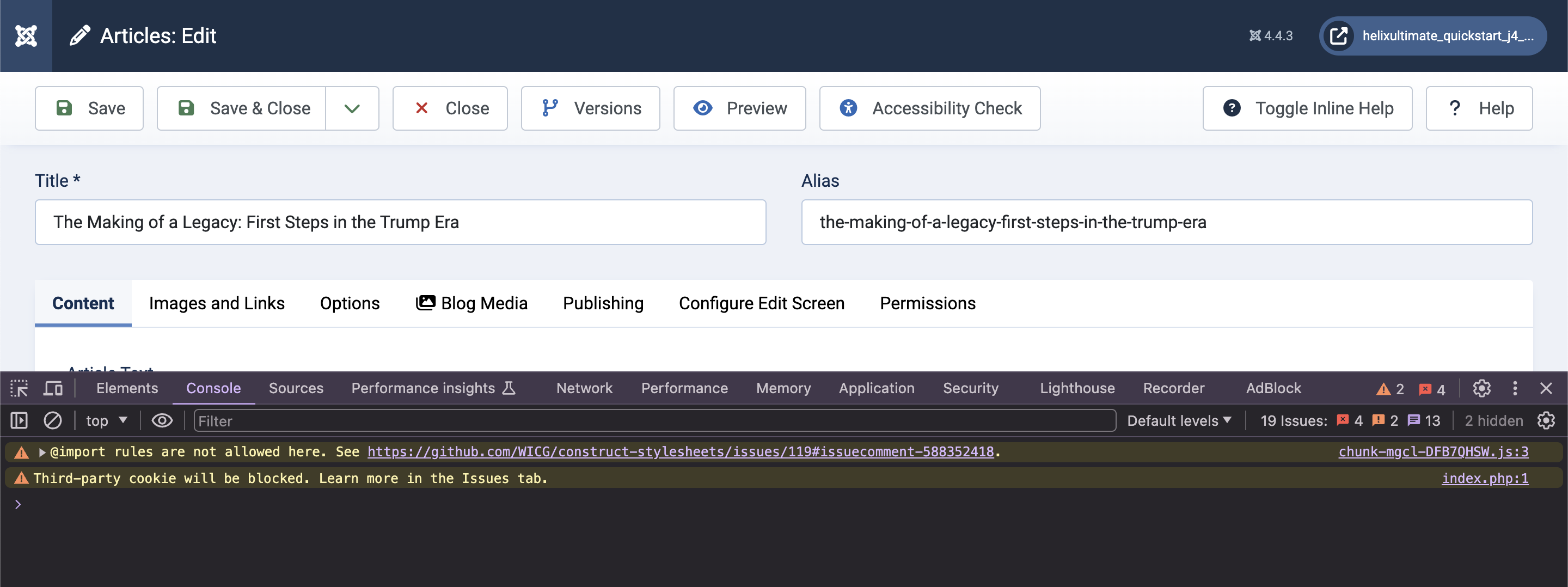
Task: Switch to the Images and Links tab
Action: click(x=217, y=303)
